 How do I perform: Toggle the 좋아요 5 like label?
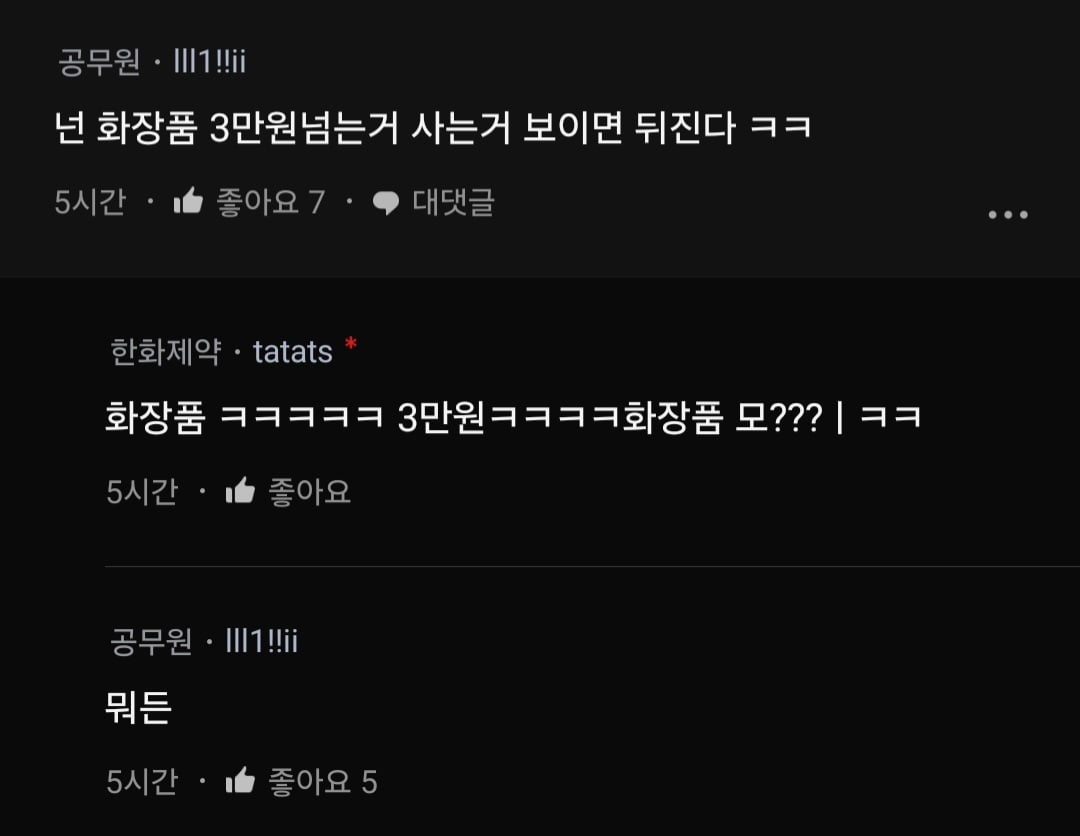tap(322, 782)
